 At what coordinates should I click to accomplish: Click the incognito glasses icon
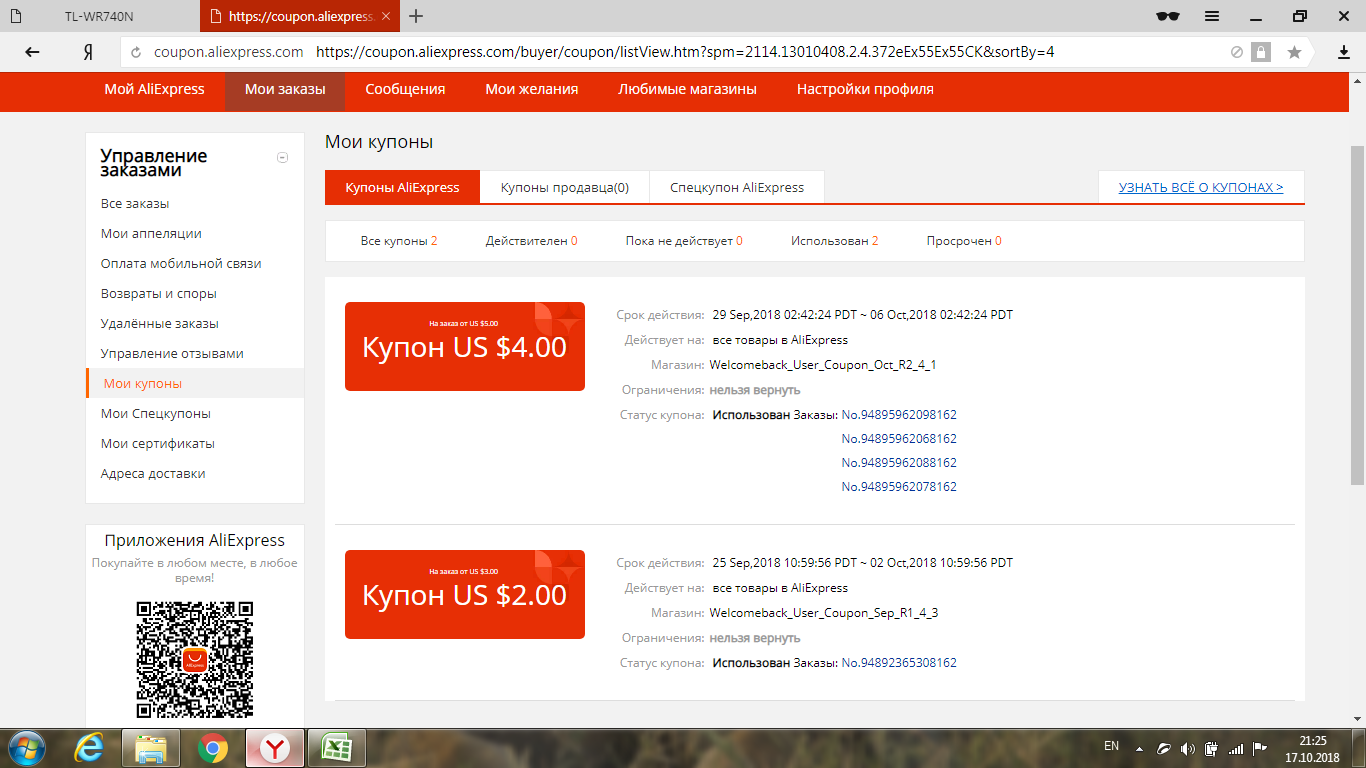coord(1167,16)
